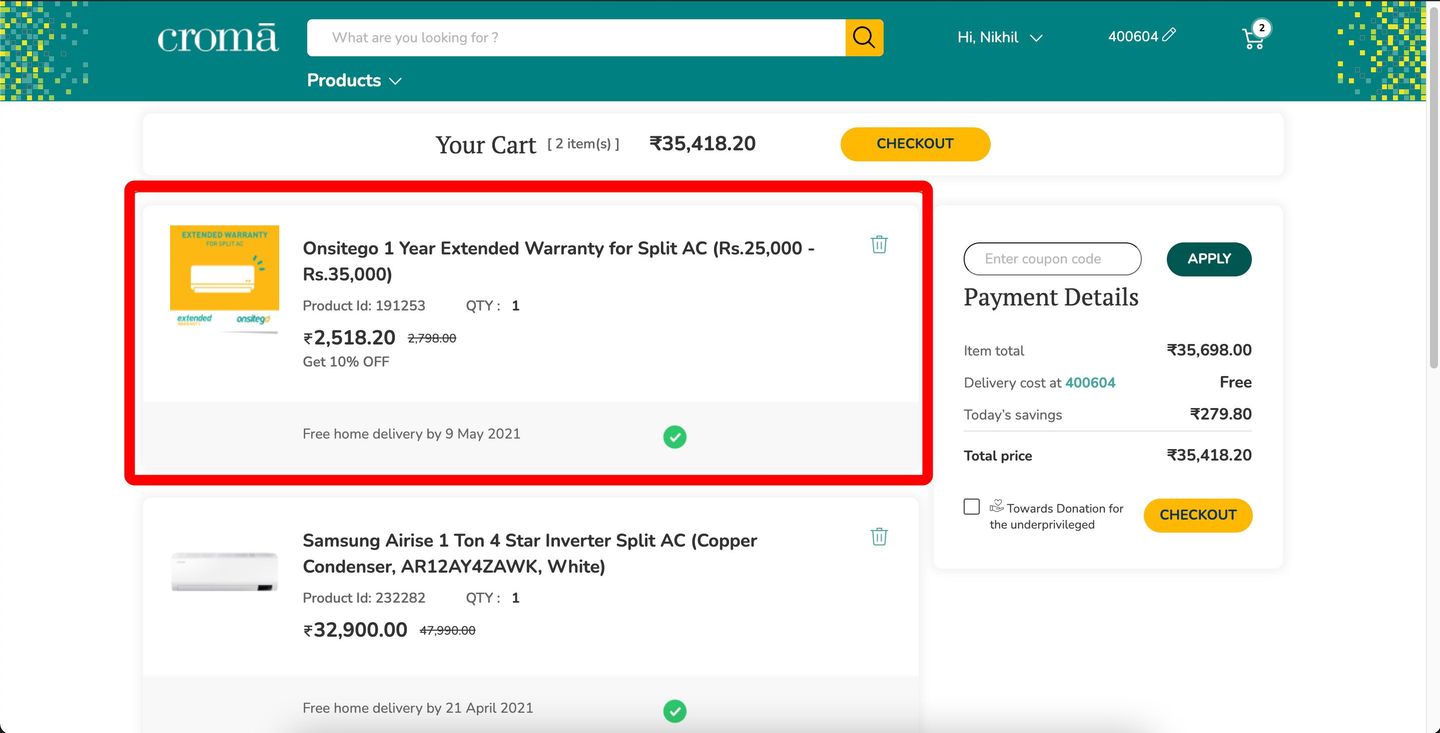Click green checkmark beside 9 May delivery
Screen dimensions: 1440x733
tap(675, 437)
